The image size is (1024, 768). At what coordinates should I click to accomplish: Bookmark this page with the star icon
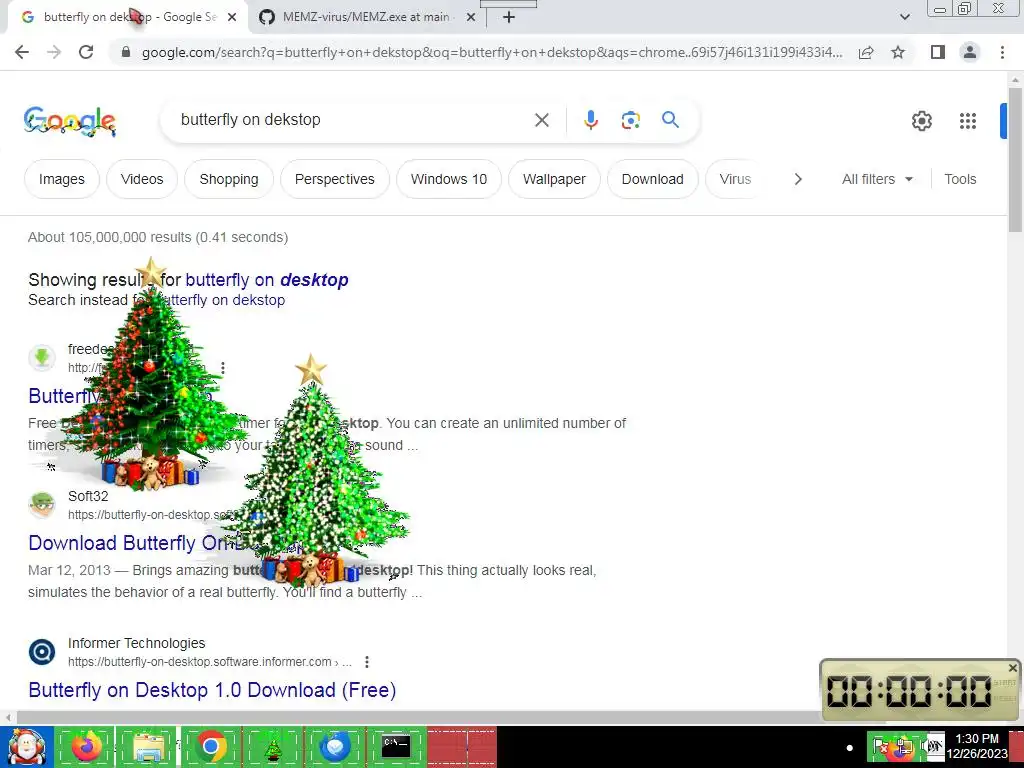(x=898, y=52)
